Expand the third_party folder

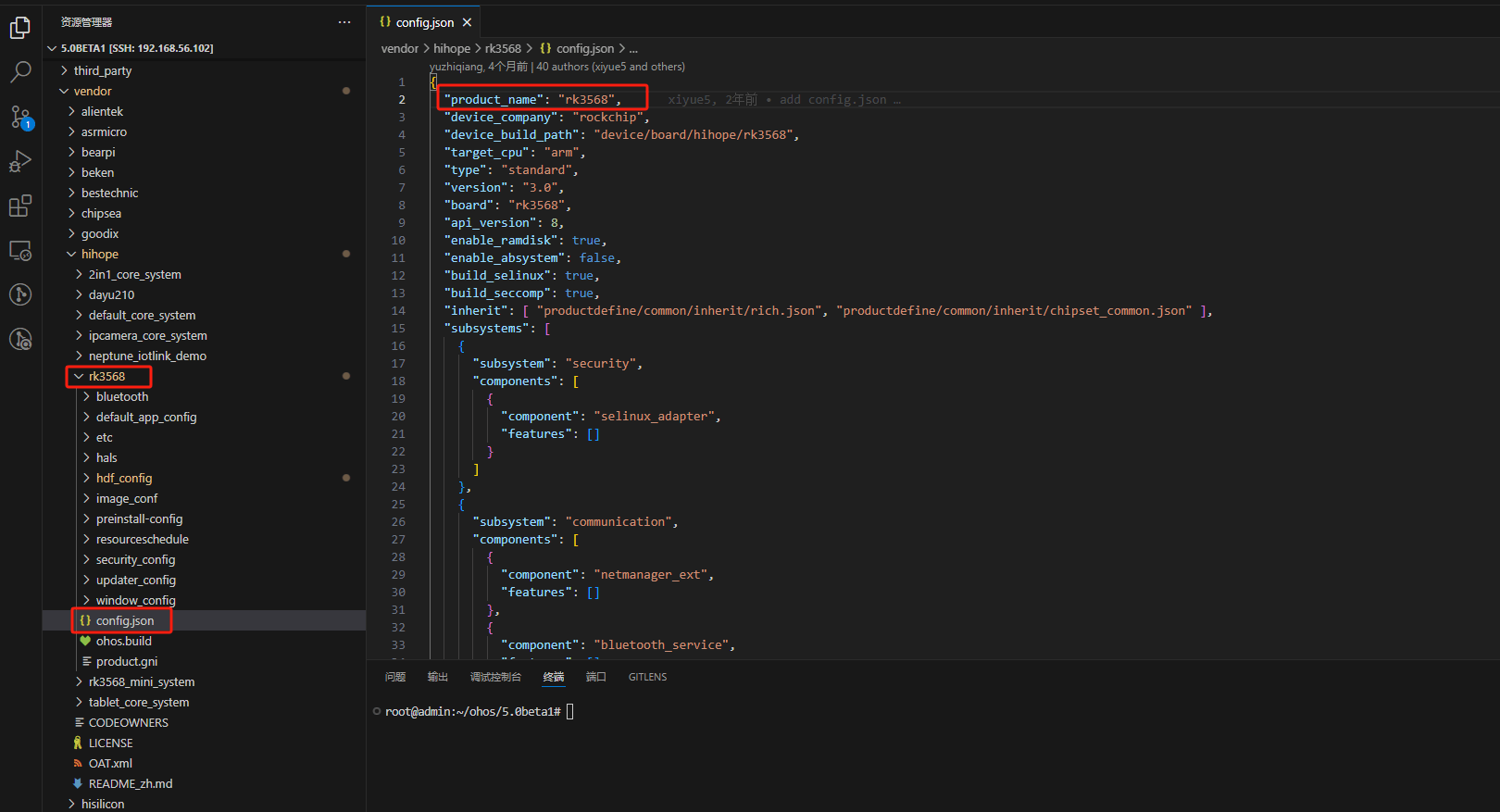(64, 70)
